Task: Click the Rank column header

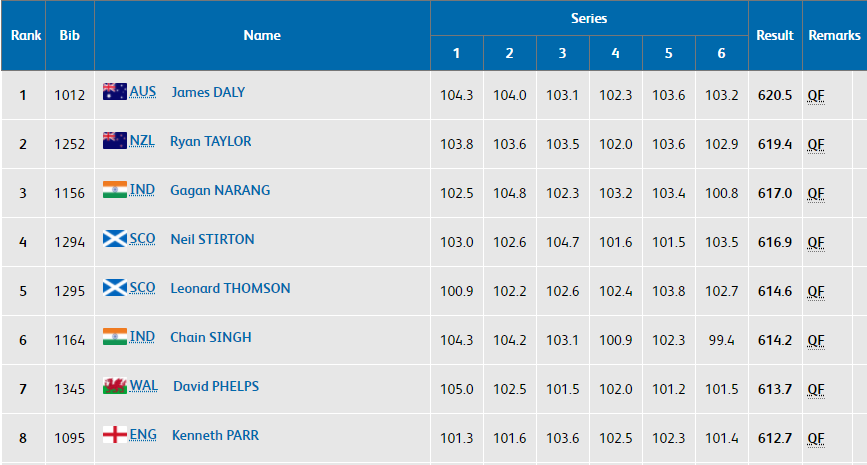Action: point(26,35)
